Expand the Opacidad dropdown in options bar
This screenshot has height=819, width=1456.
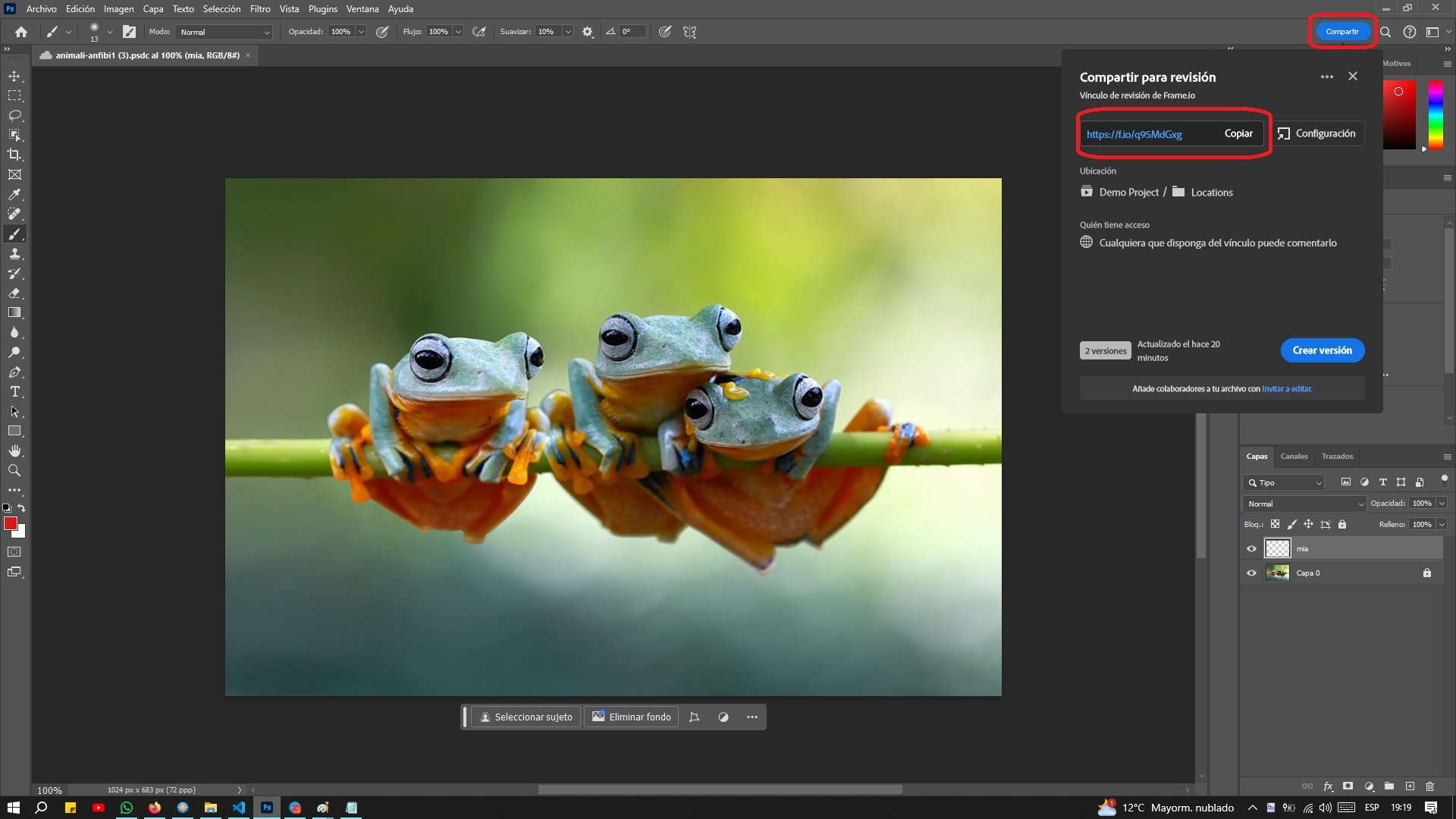[x=362, y=32]
